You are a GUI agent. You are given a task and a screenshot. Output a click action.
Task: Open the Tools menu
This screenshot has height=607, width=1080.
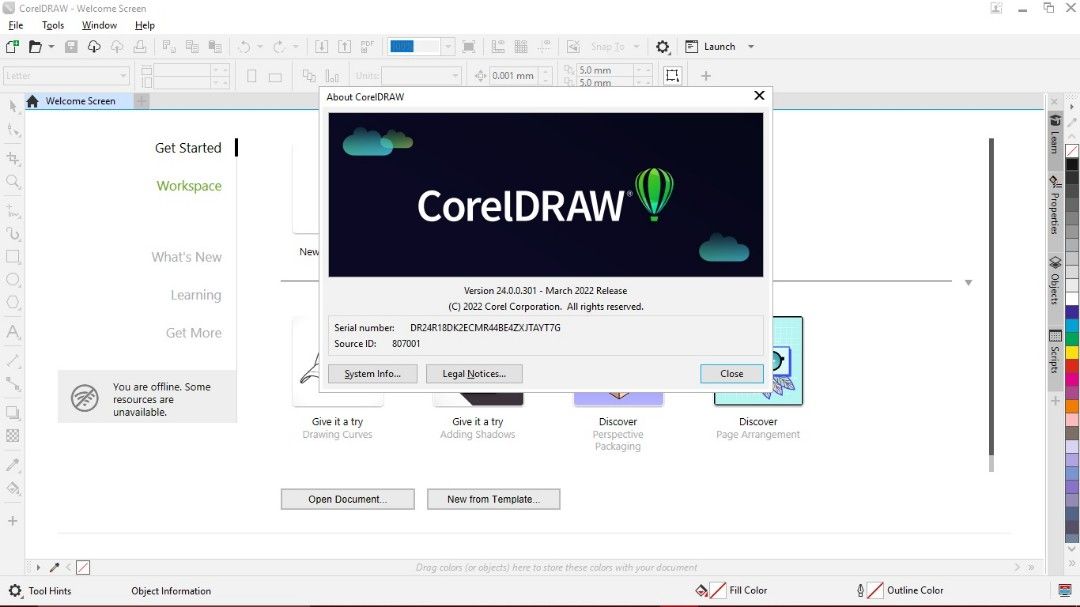(52, 25)
